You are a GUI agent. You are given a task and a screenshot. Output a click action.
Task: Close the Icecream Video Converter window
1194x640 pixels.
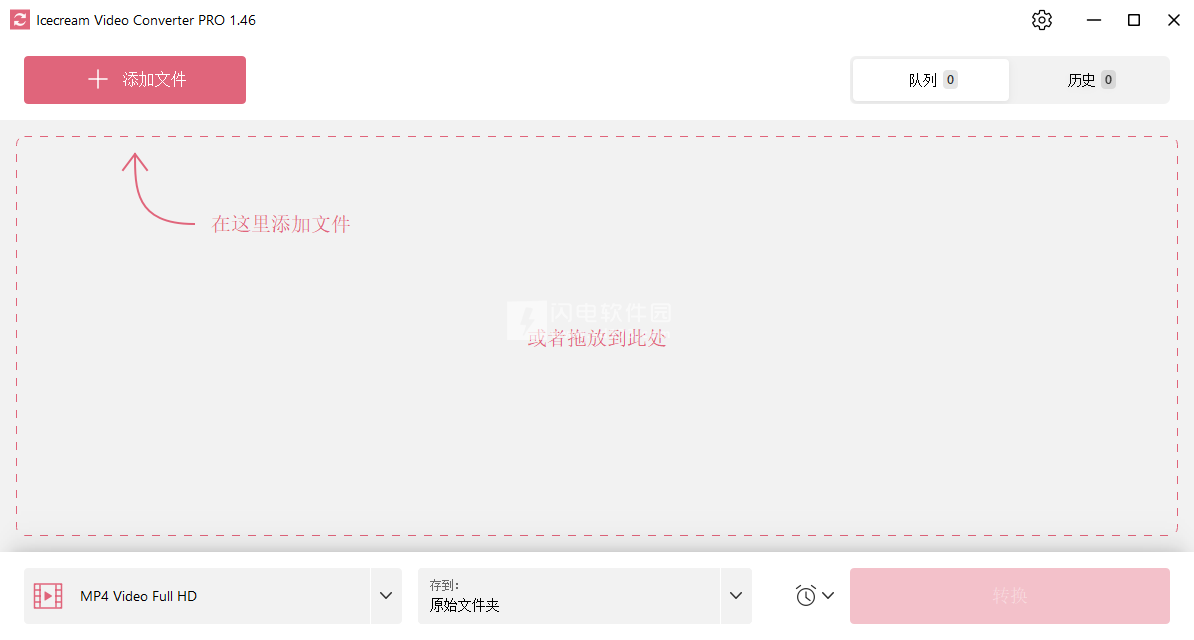[x=1173, y=20]
